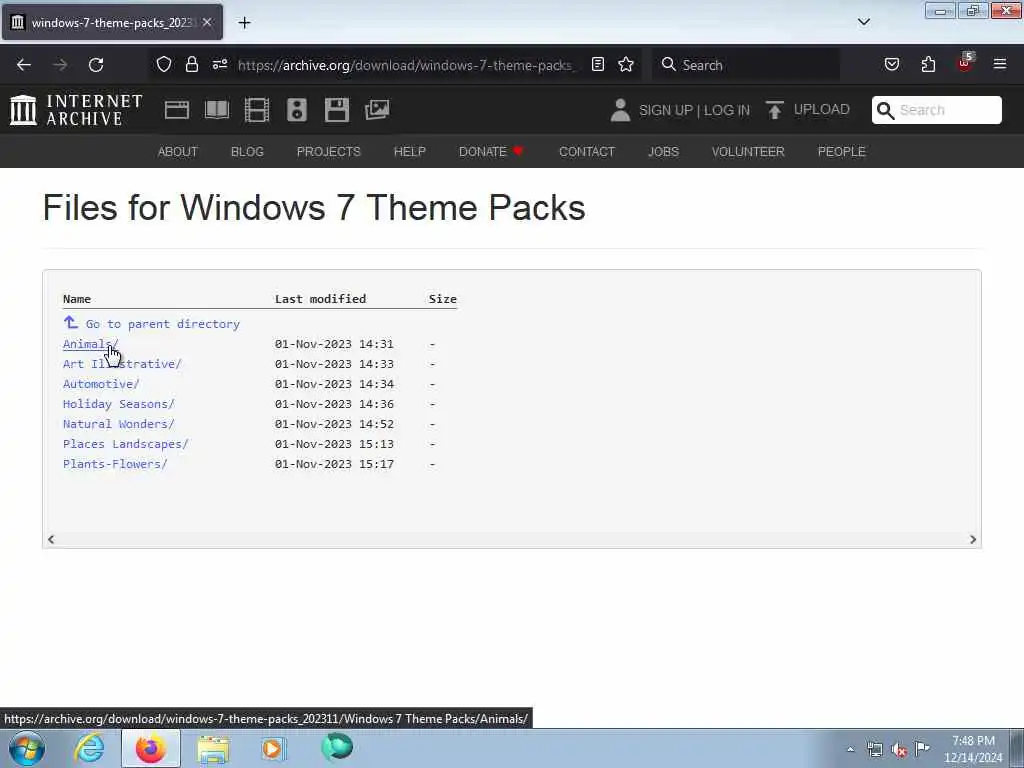1024x768 pixels.
Task: Open the Save to Pocket icon
Action: point(891,64)
